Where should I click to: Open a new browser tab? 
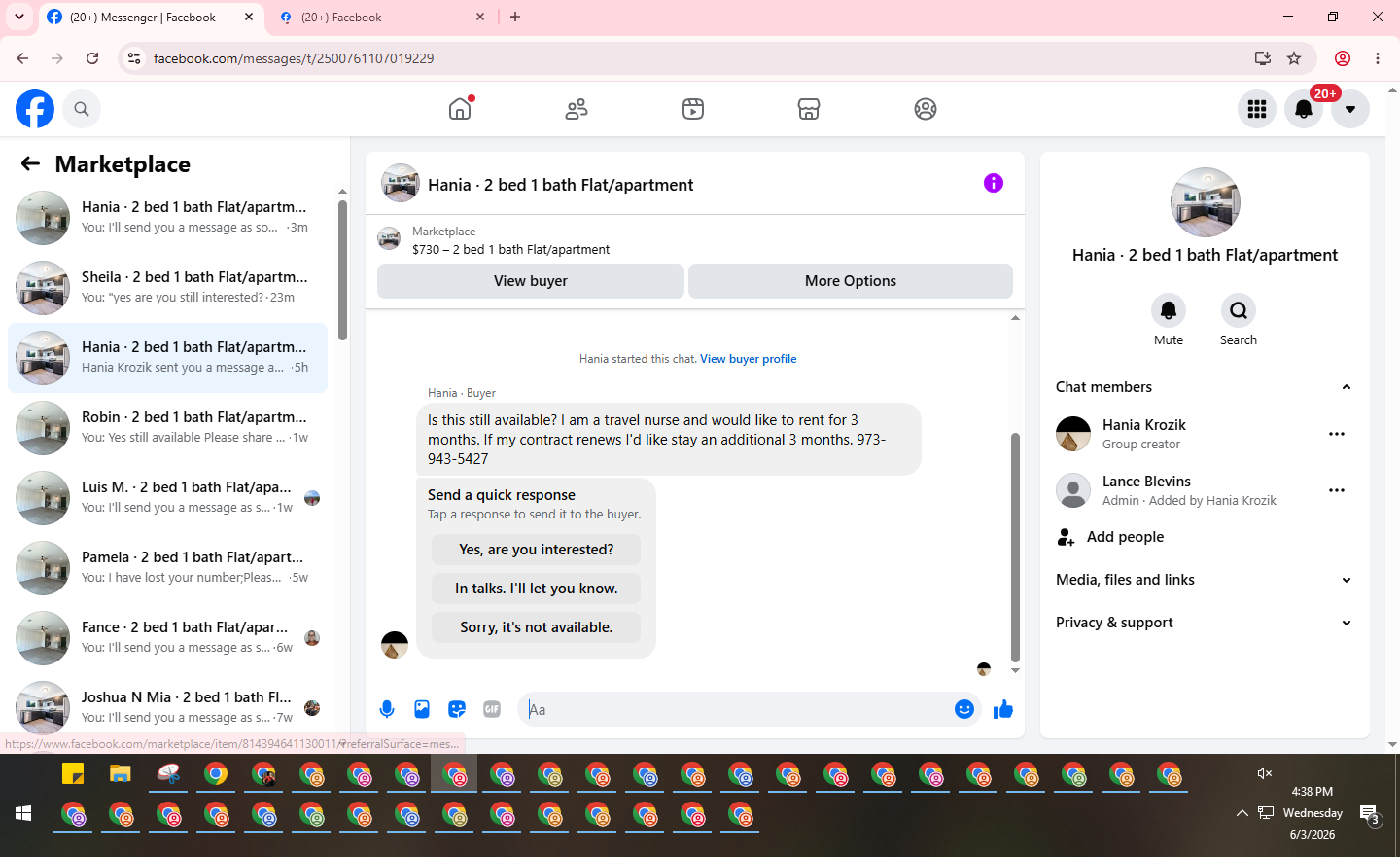(x=515, y=17)
